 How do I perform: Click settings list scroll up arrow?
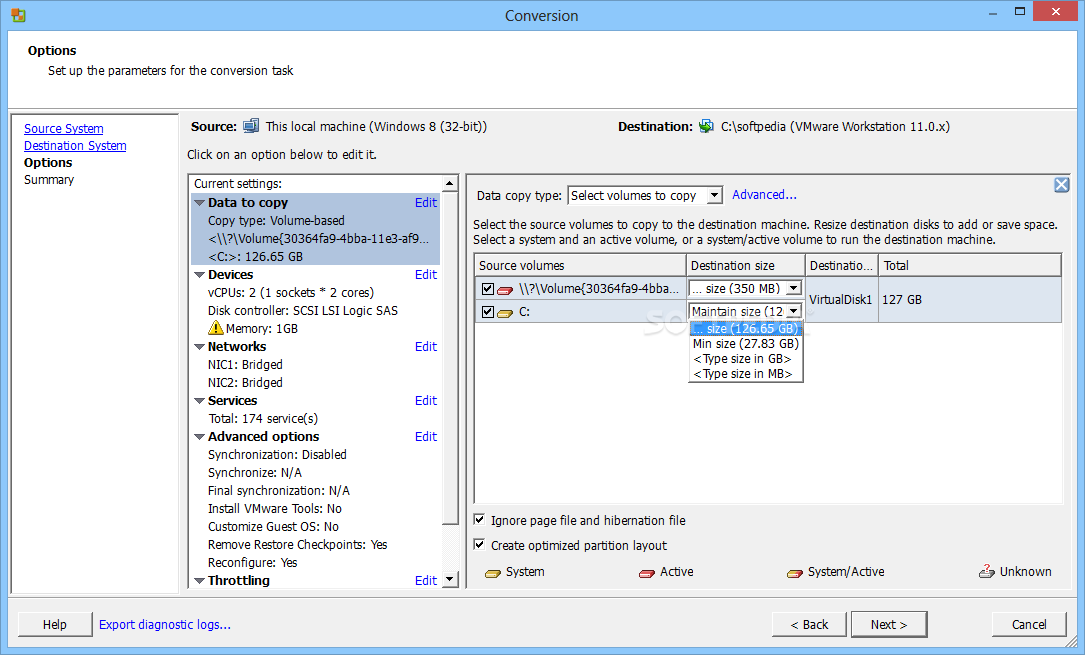[x=450, y=183]
